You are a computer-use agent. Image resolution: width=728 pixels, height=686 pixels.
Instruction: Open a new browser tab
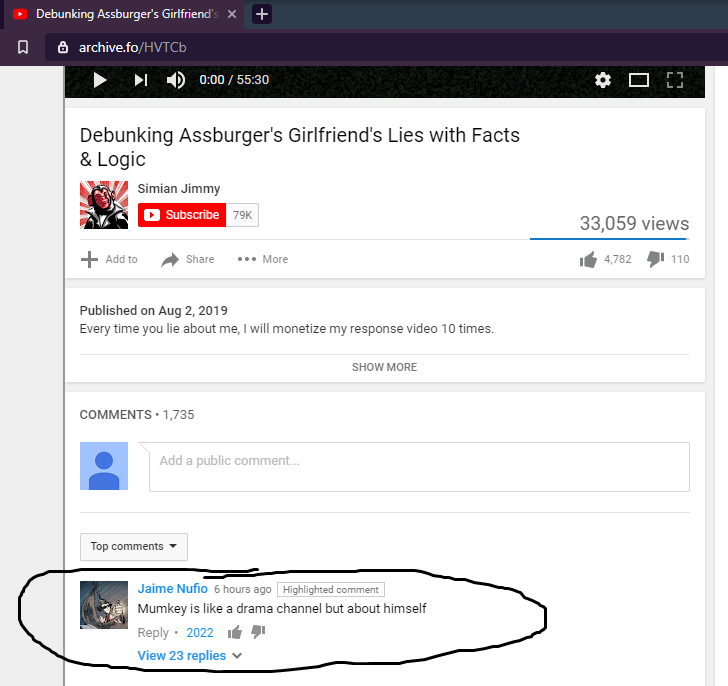[262, 14]
